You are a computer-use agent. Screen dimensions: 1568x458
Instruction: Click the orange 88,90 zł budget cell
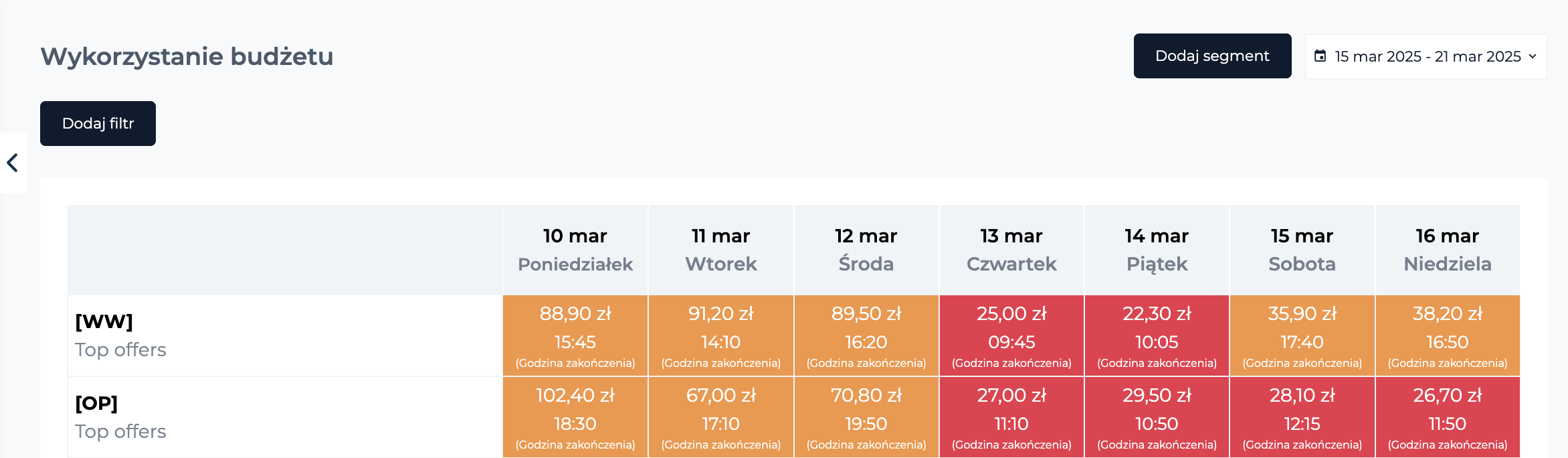tap(575, 335)
